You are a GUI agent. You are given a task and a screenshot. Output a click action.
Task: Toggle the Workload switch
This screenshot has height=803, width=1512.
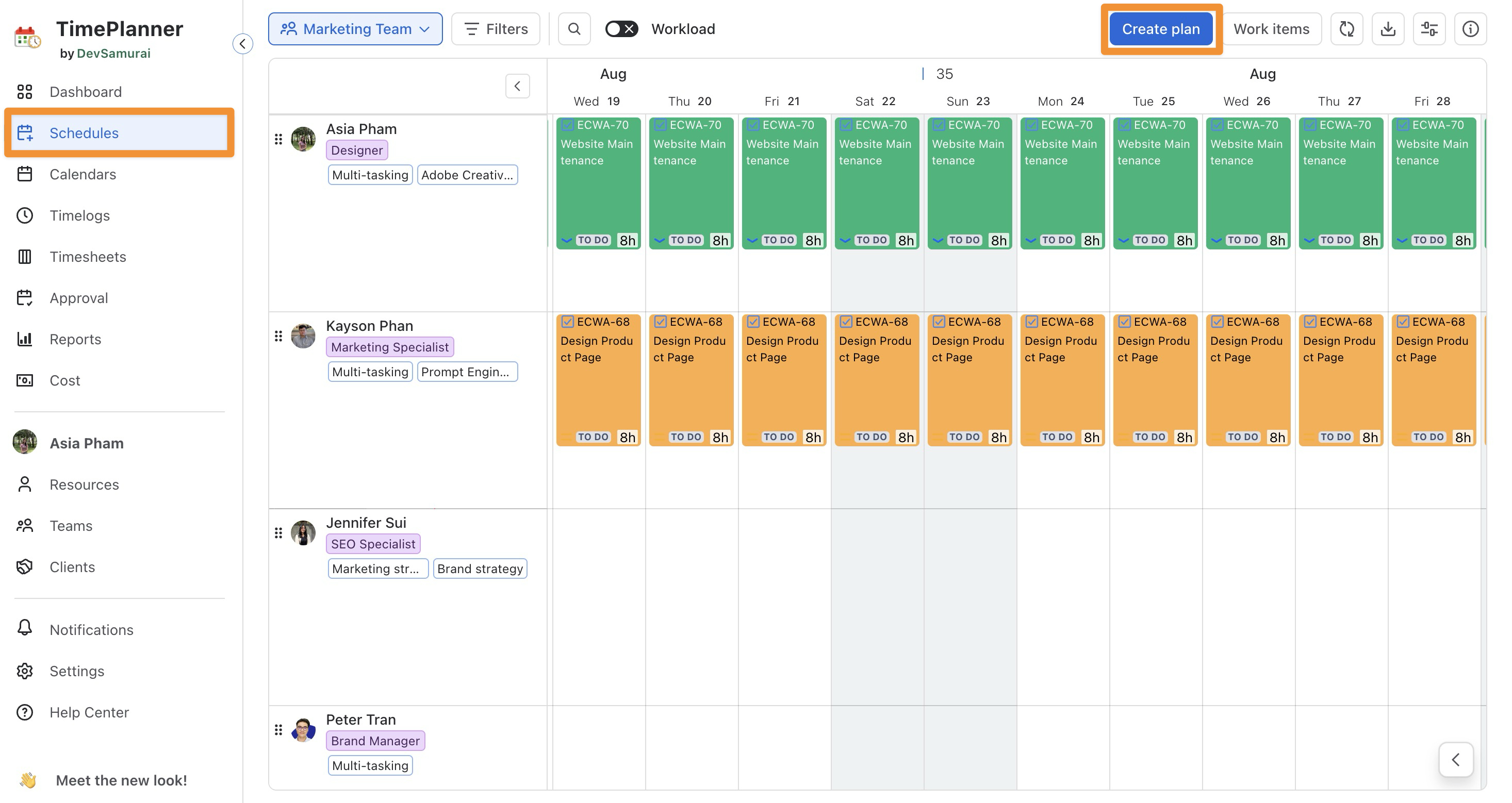click(621, 29)
